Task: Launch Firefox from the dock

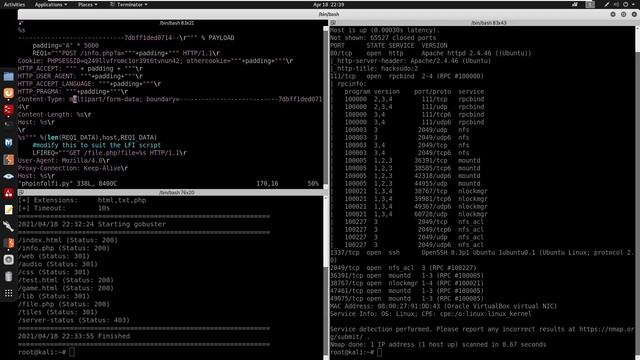Action: (9, 93)
